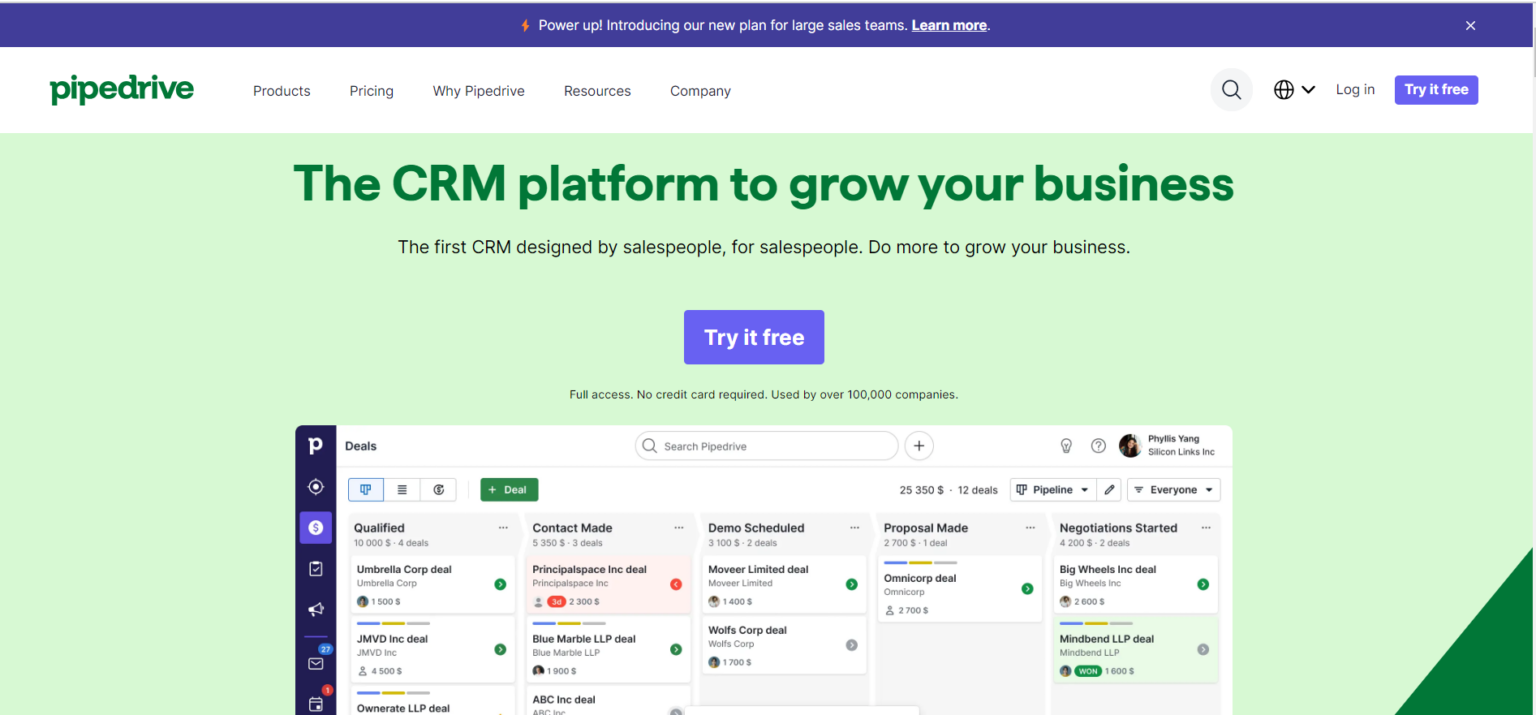Click the Deals dollar icon in the sidebar
This screenshot has height=715, width=1536.
316,527
